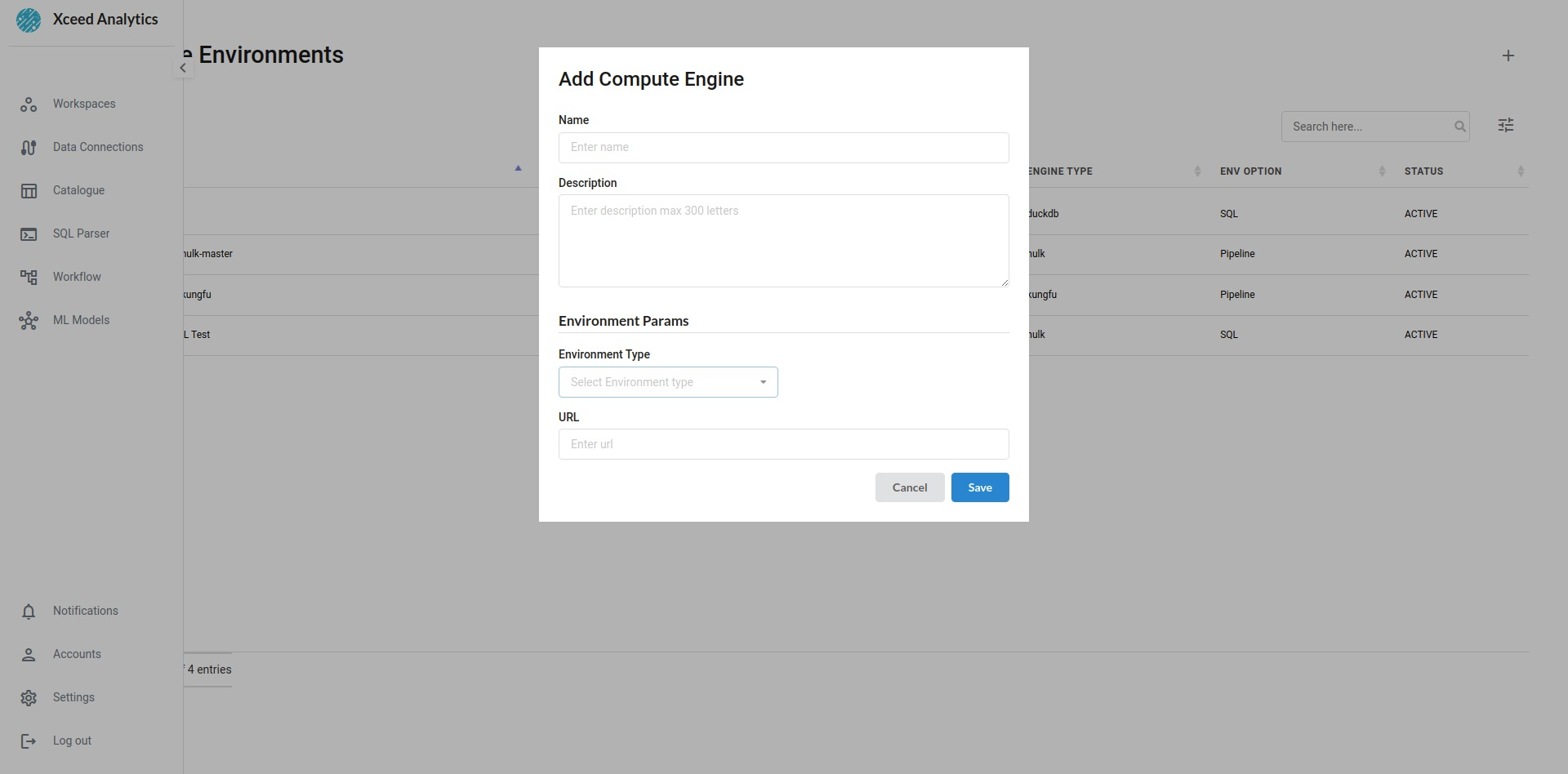Open the Workspaces sidebar item
Screen dimensions: 1568x774
pos(84,104)
